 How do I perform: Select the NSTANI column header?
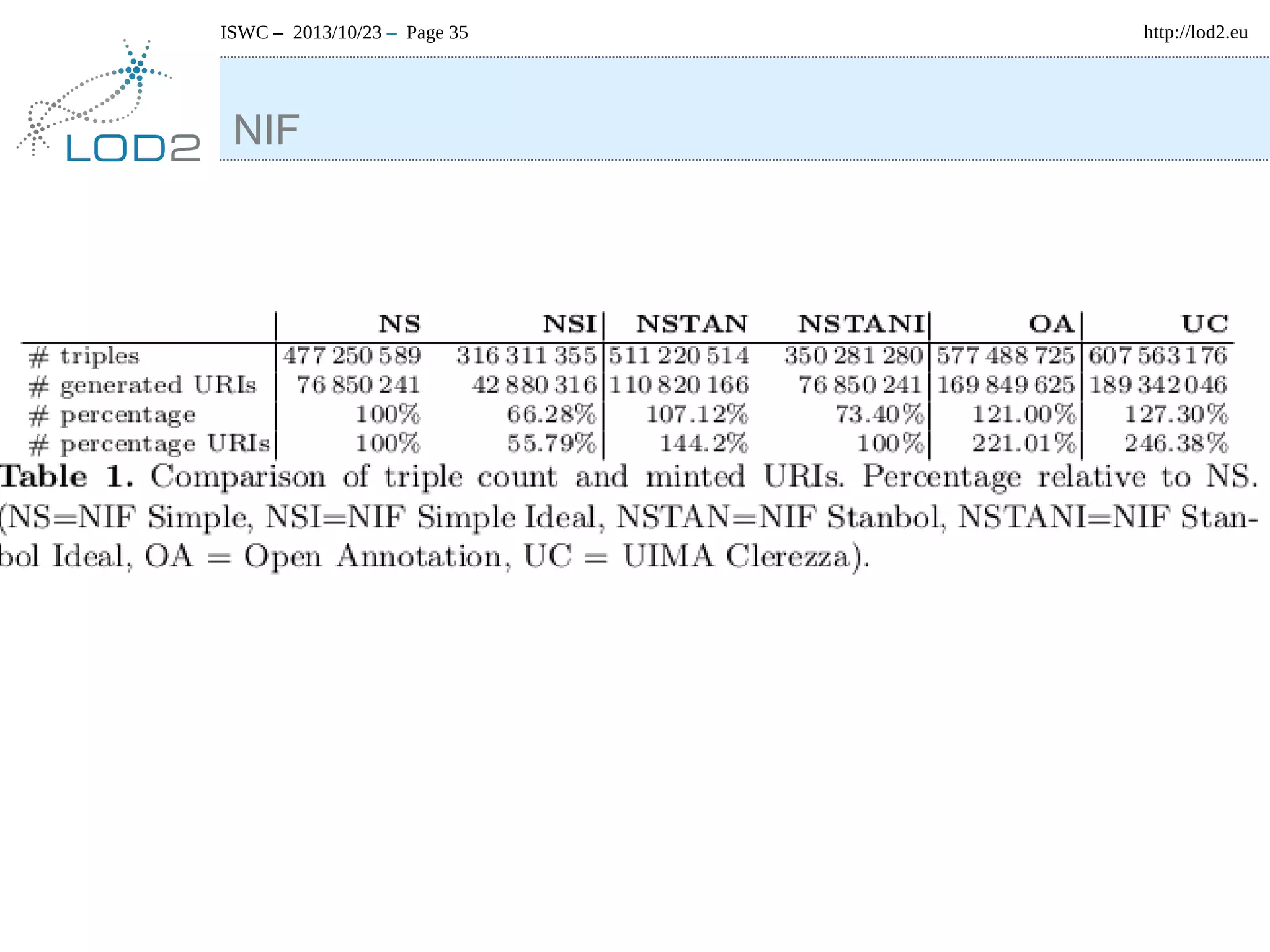point(861,324)
